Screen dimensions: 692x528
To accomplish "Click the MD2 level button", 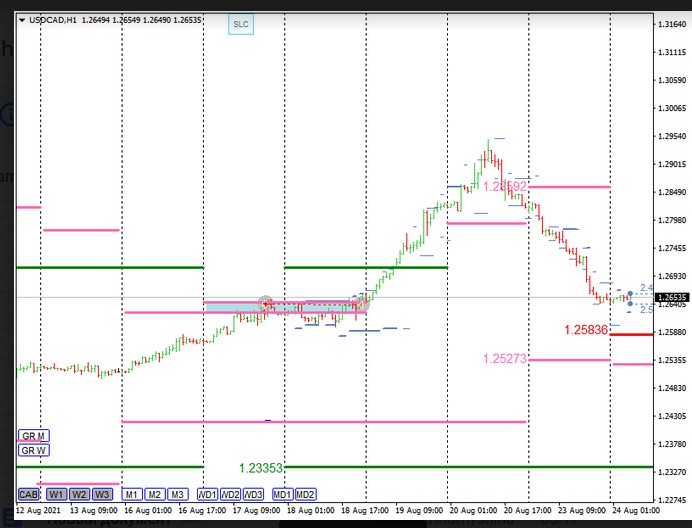I will click(305, 494).
